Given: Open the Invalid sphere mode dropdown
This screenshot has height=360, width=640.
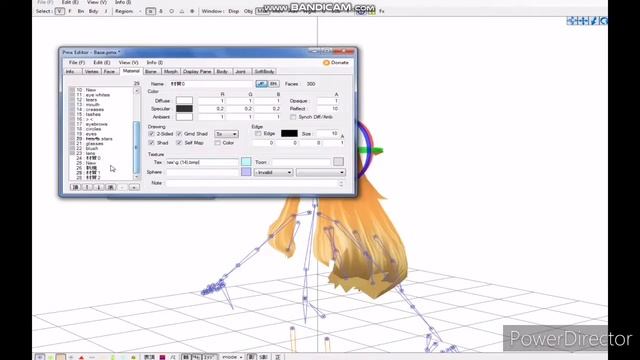Looking at the screenshot, I should [x=273, y=172].
